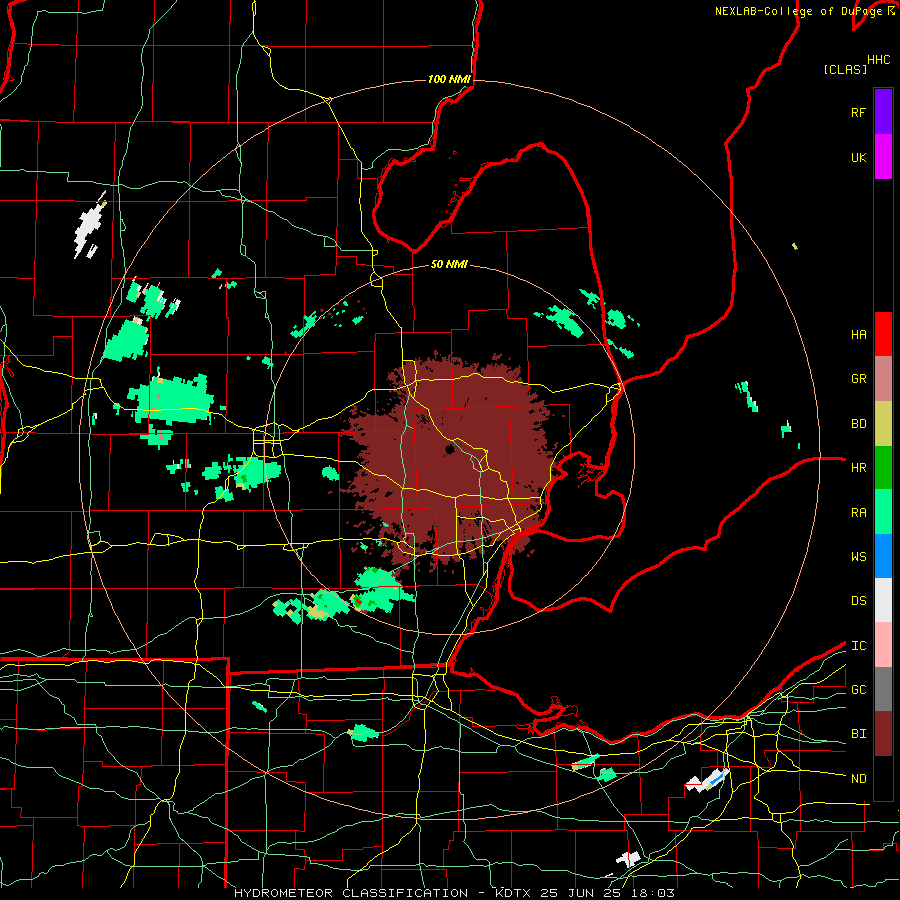This screenshot has width=900, height=900.
Task: Click the brown BI legend swatch
Action: point(883,734)
